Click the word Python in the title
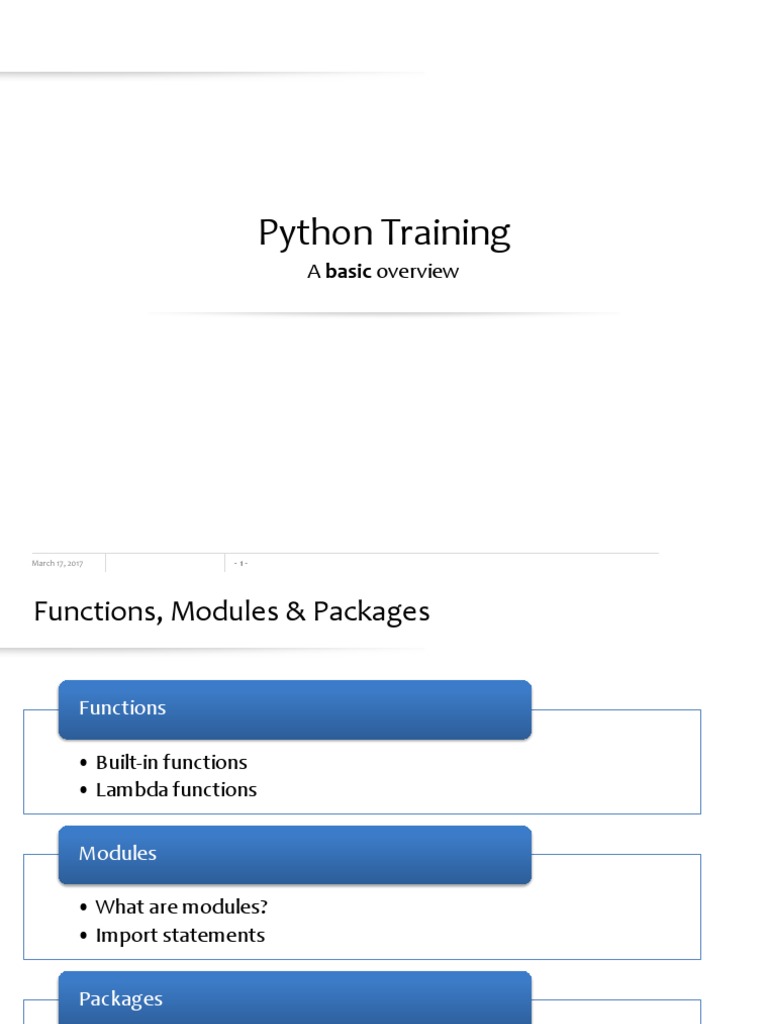The height and width of the screenshot is (1024, 768). [308, 233]
